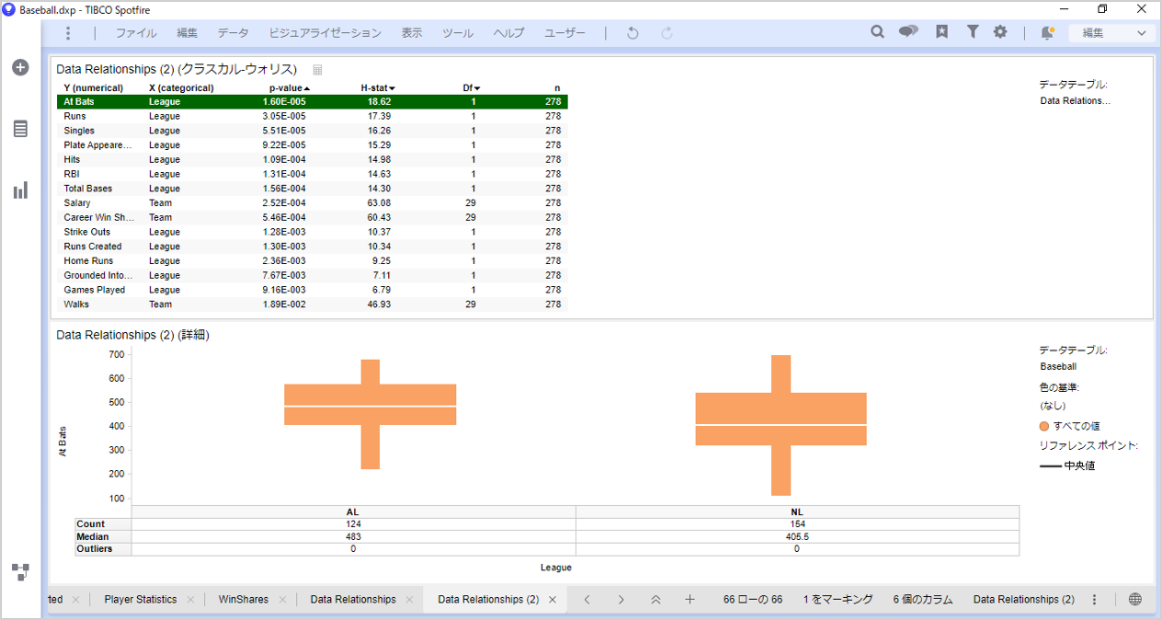Open the settings gear icon
The width and height of the screenshot is (1162, 620).
[1000, 32]
